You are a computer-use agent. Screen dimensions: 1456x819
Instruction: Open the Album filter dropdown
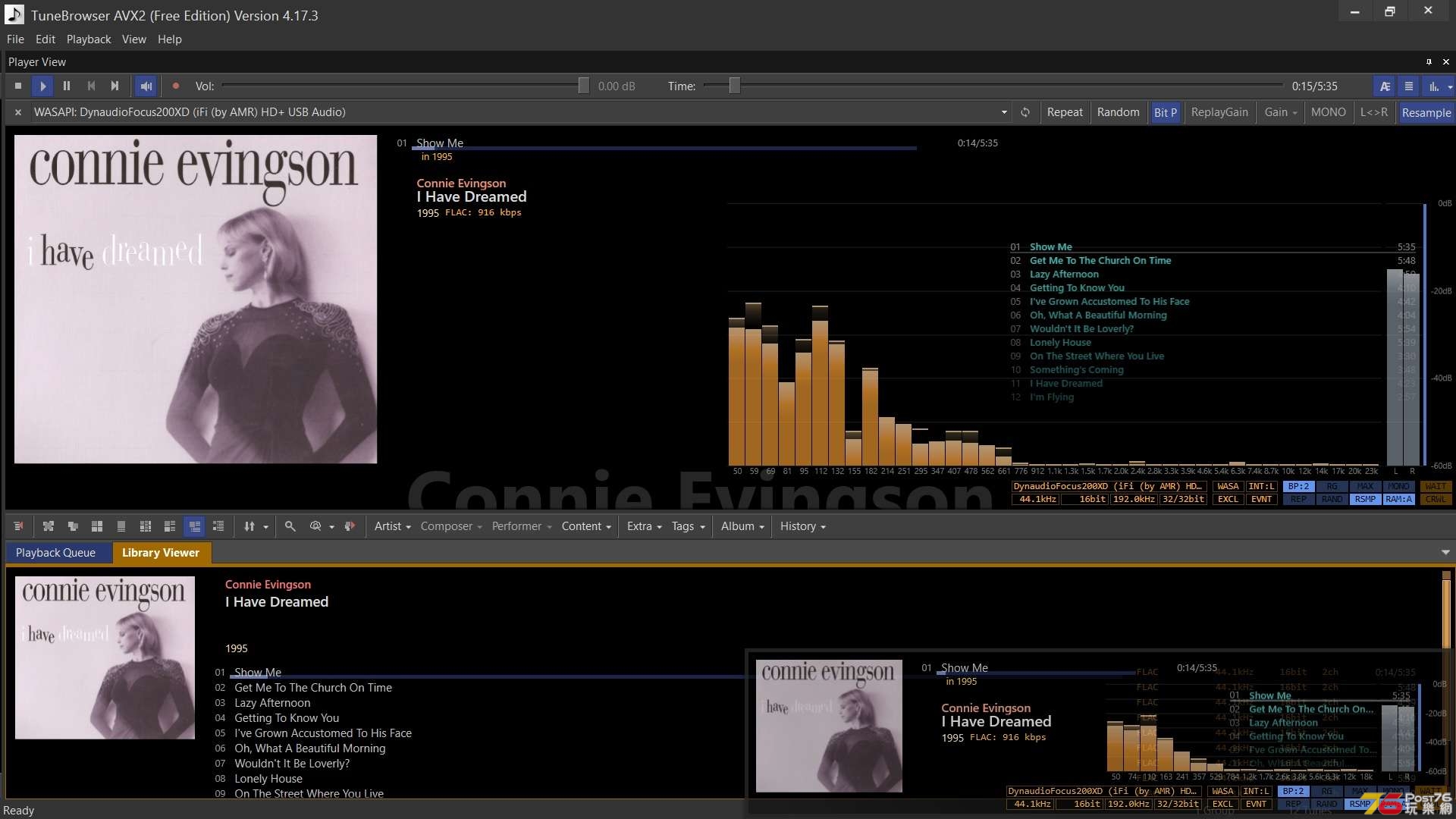pyautogui.click(x=742, y=526)
